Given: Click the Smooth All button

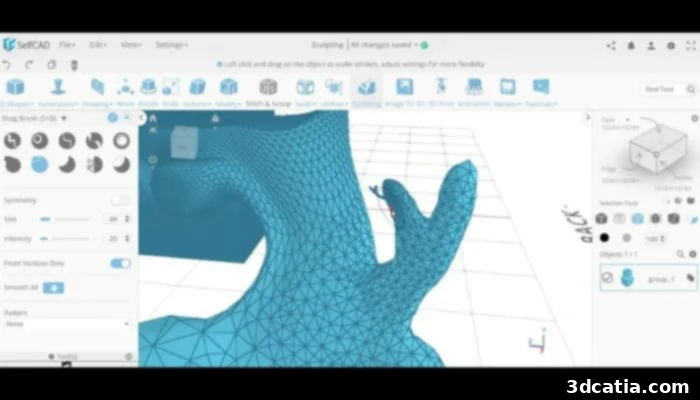Looking at the screenshot, I should 54,288.
